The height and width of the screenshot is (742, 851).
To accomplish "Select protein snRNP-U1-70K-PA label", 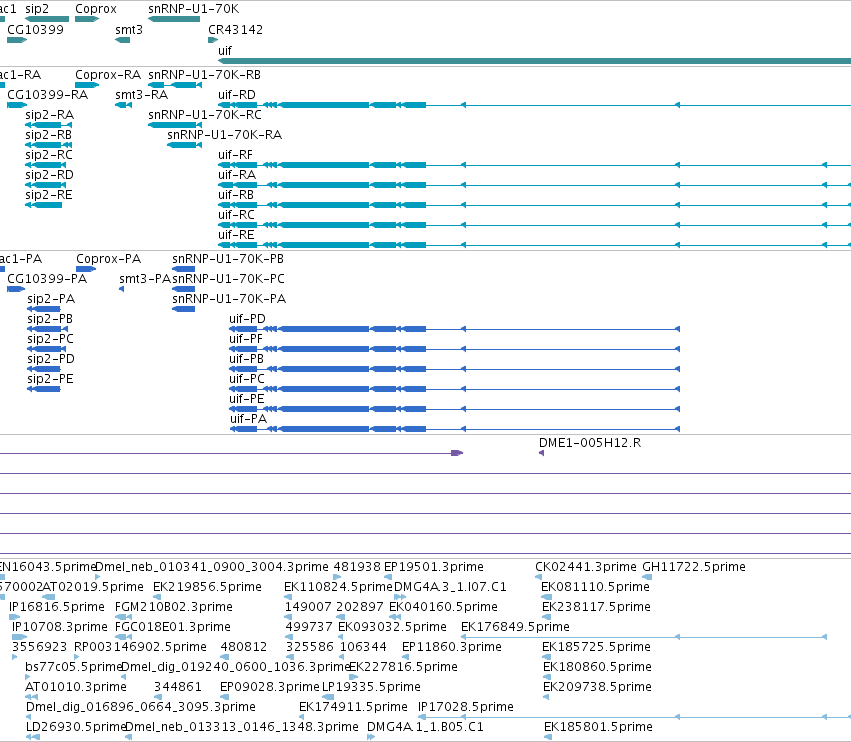I will (229, 299).
